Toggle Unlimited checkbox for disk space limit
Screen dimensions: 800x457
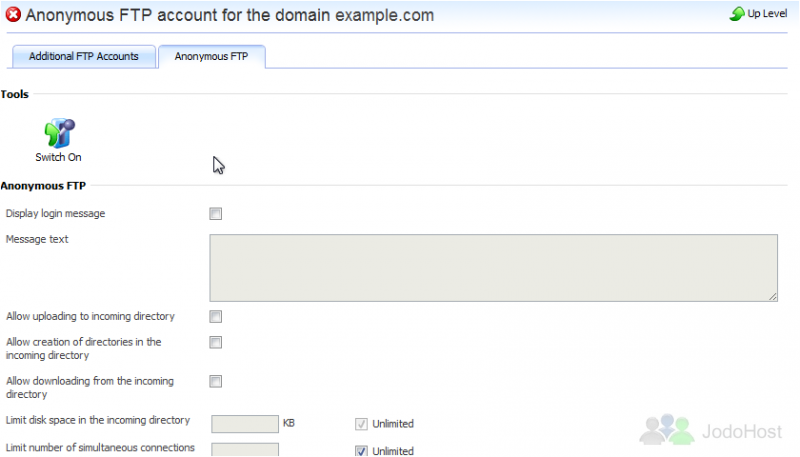tap(361, 424)
